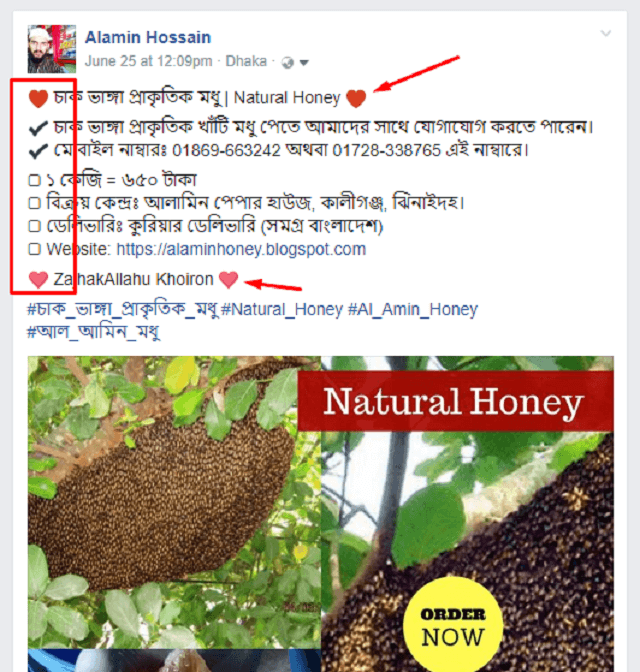This screenshot has height=672, width=640.
Task: Click the square box beside ১ কেজি price line
Action: pyautogui.click(x=34, y=180)
